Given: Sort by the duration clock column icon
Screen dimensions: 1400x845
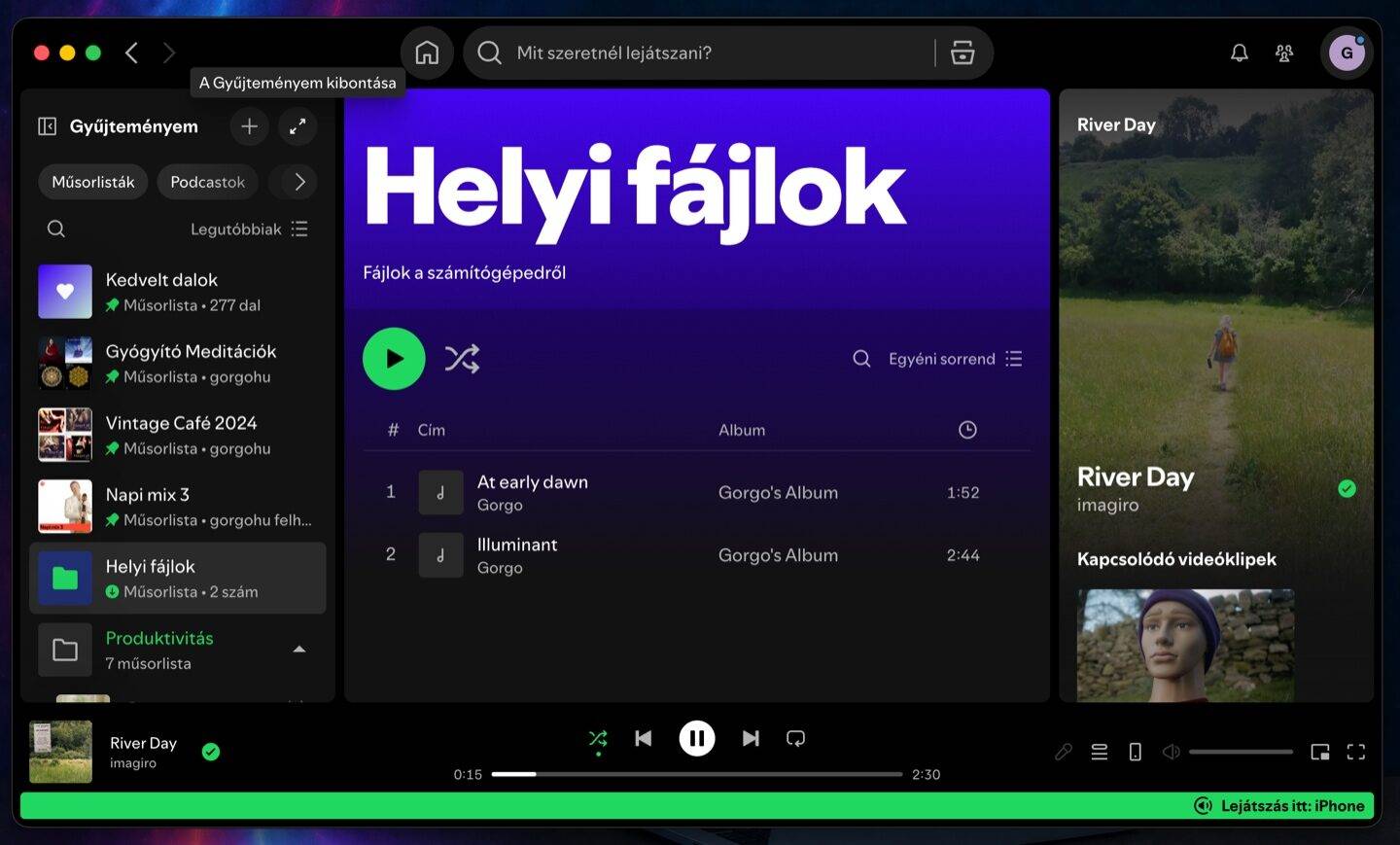Looking at the screenshot, I should pyautogui.click(x=967, y=430).
